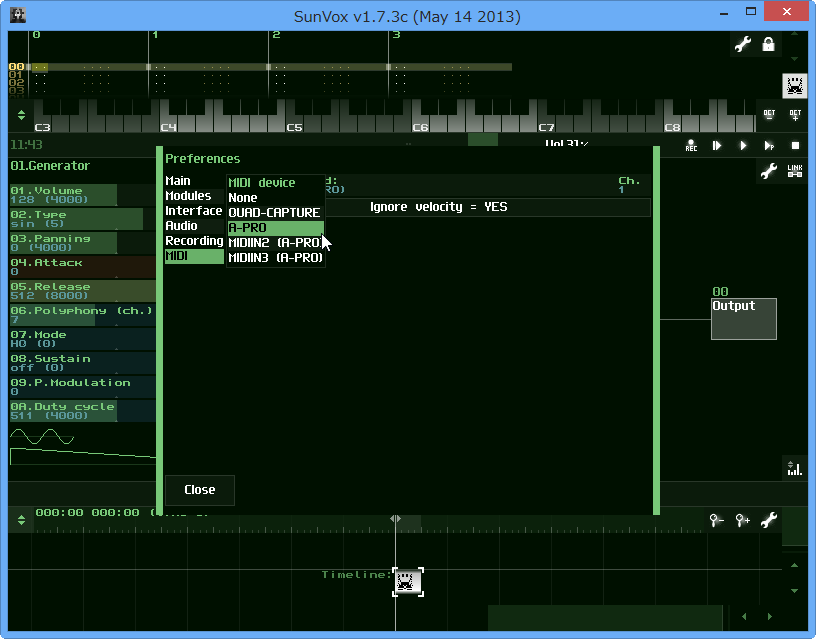
Task: Open module view wrench menu next to LINK
Action: pyautogui.click(x=769, y=171)
